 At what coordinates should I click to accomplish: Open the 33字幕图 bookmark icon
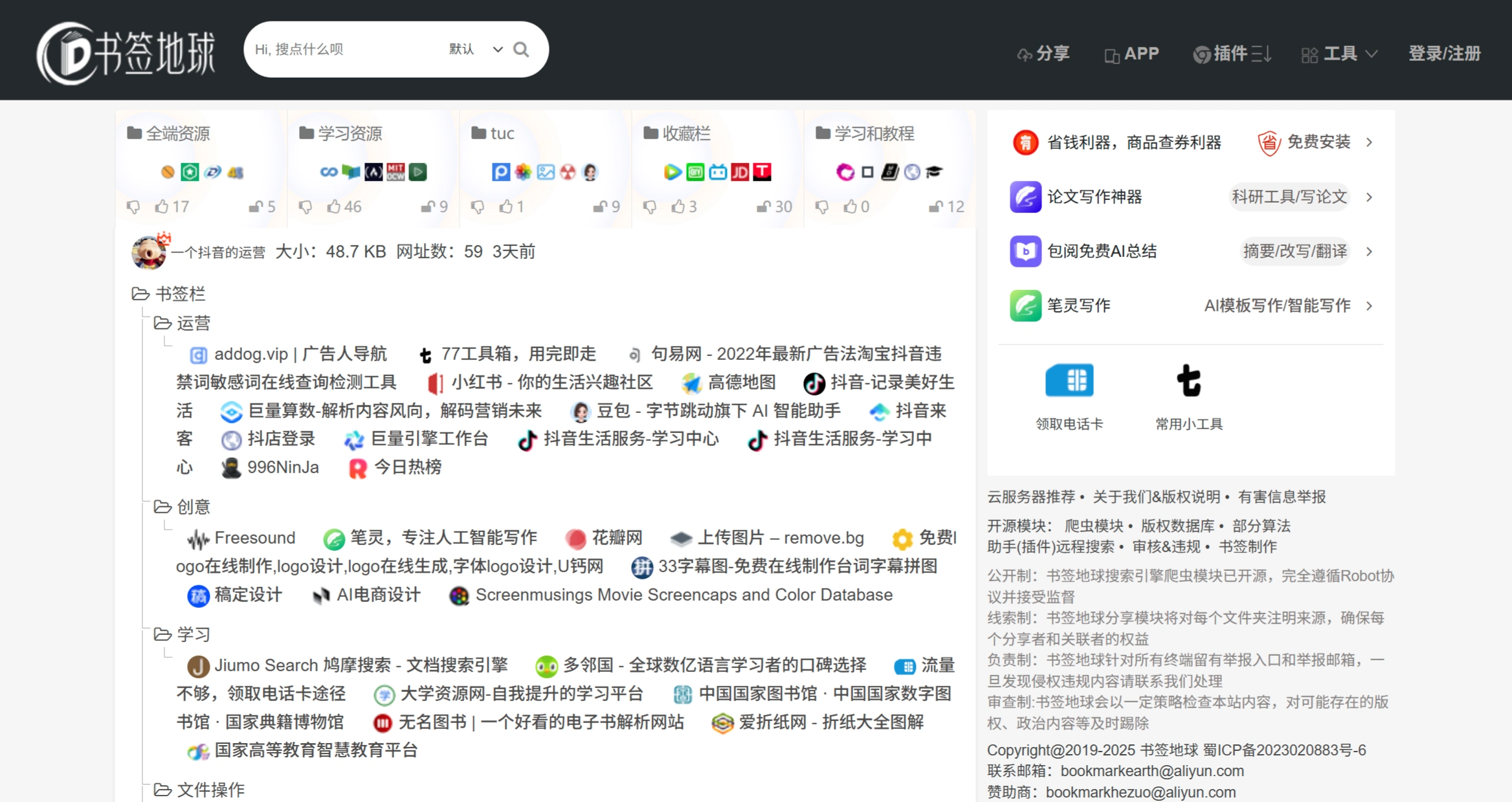(642, 567)
